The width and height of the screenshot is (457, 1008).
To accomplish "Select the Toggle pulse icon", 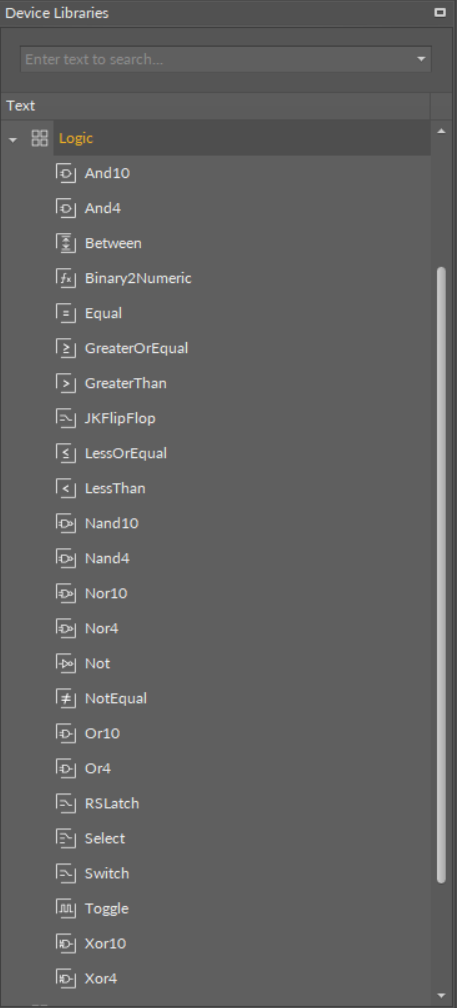I will point(66,908).
